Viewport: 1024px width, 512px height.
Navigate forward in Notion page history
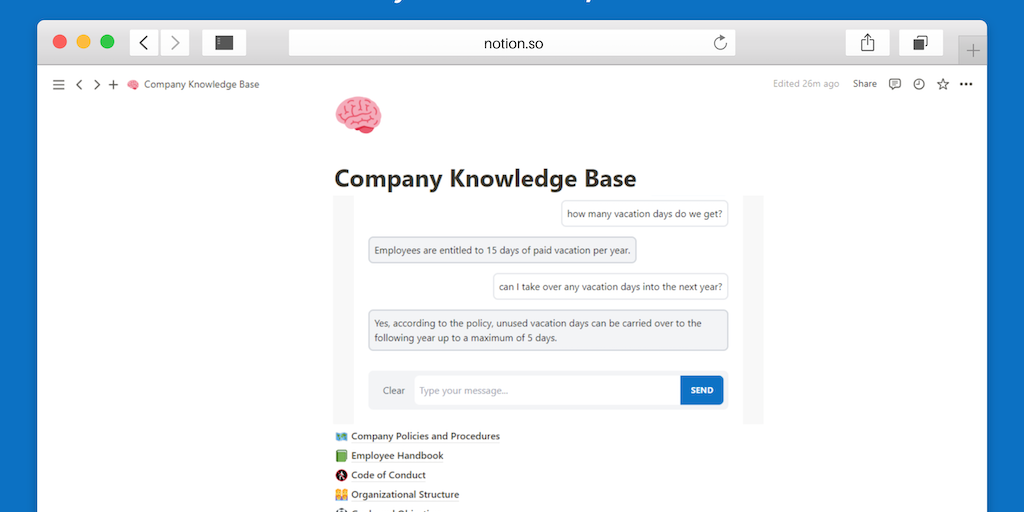97,84
